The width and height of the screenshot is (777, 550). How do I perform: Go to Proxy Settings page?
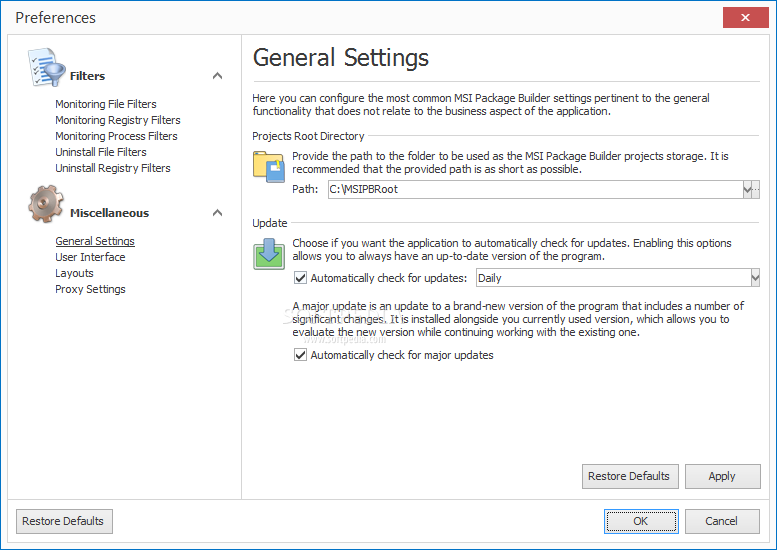90,289
